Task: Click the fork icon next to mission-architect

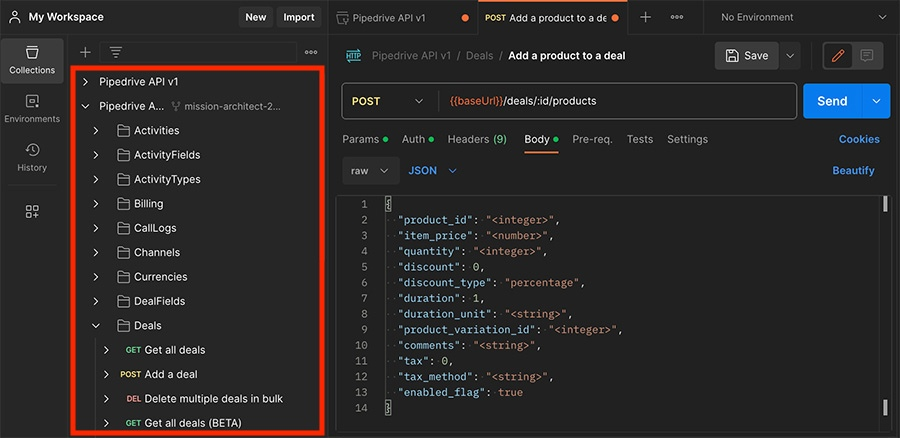Action: coord(176,106)
